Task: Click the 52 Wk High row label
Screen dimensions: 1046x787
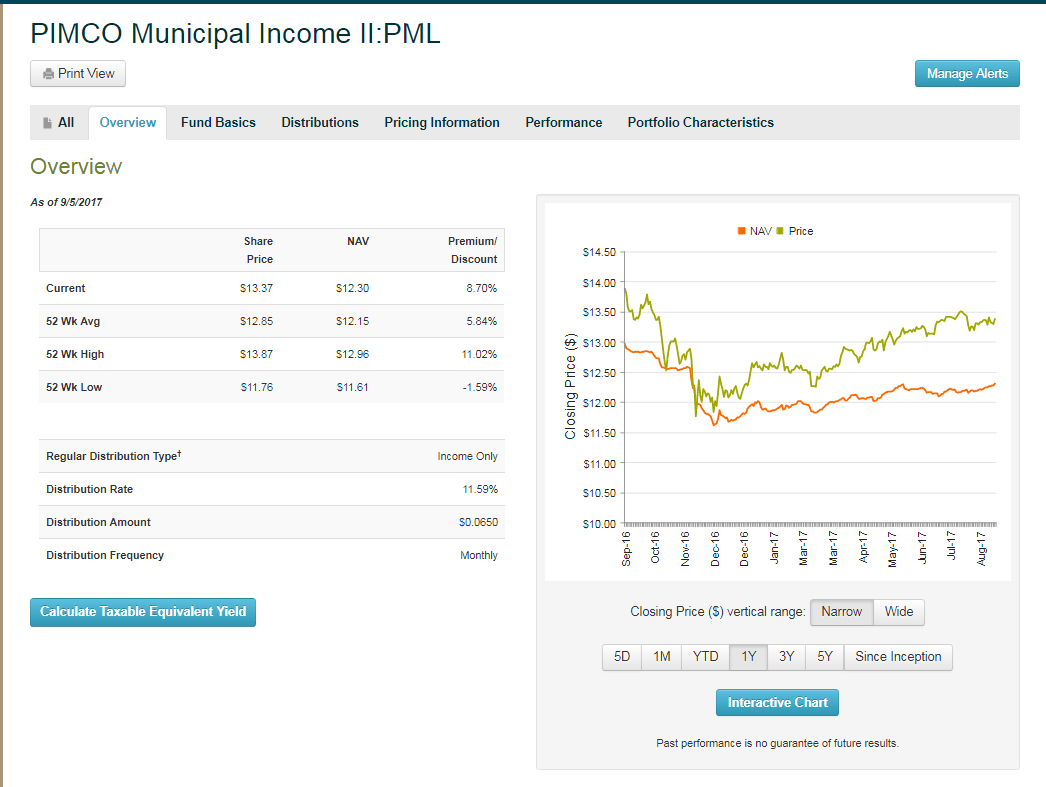Action: [75, 354]
